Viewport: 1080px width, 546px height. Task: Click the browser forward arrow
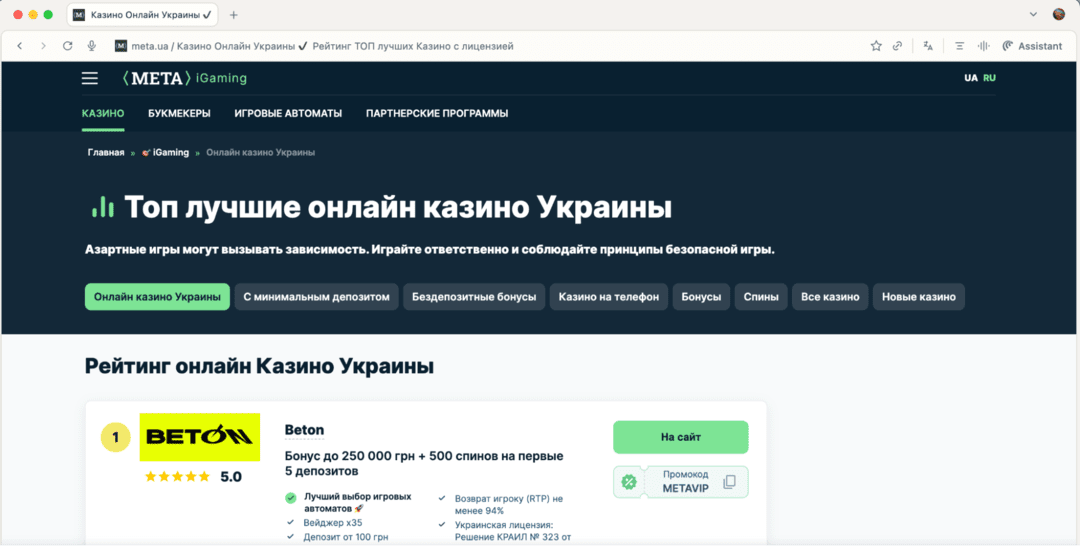click(43, 46)
